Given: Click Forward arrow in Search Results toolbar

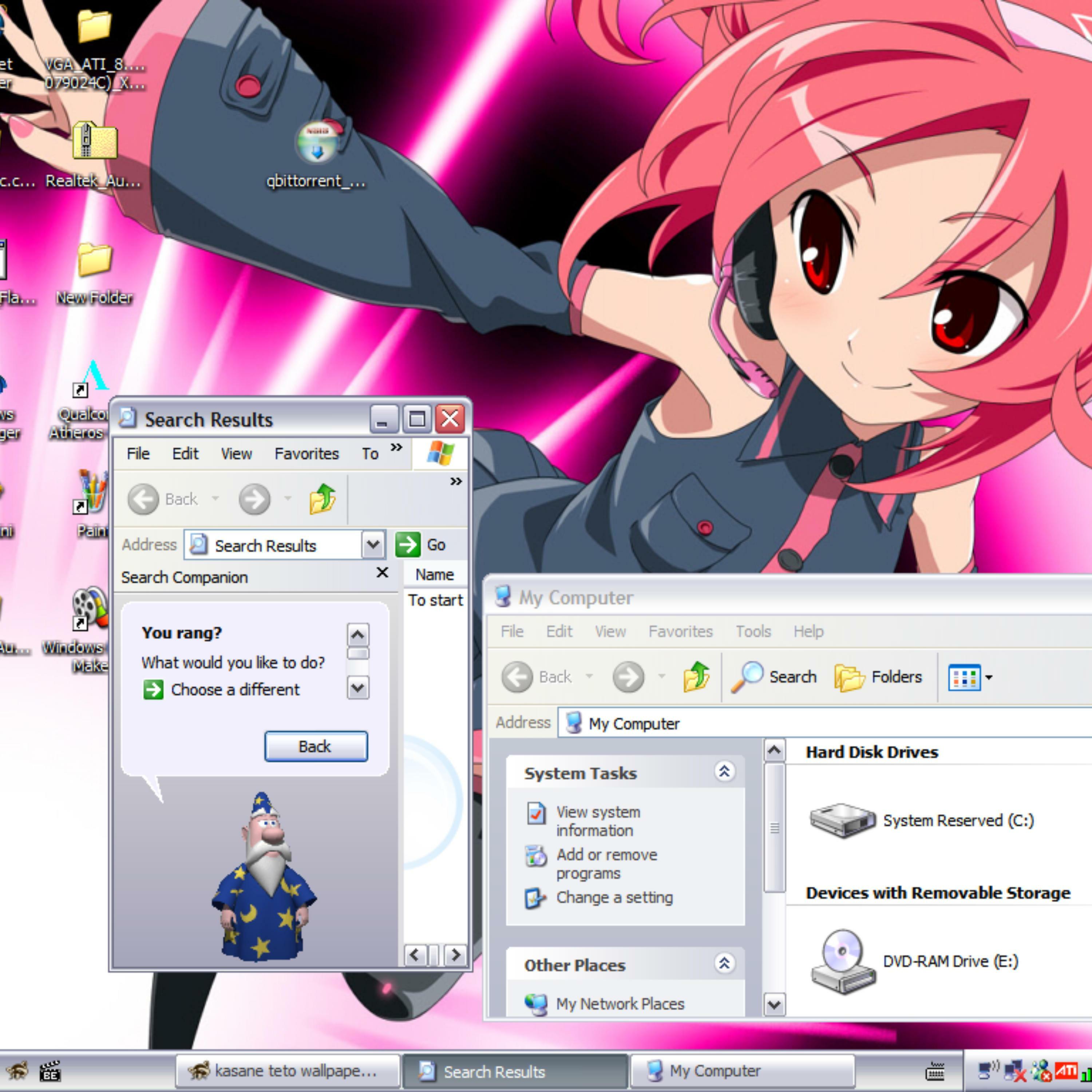Looking at the screenshot, I should coord(254,499).
